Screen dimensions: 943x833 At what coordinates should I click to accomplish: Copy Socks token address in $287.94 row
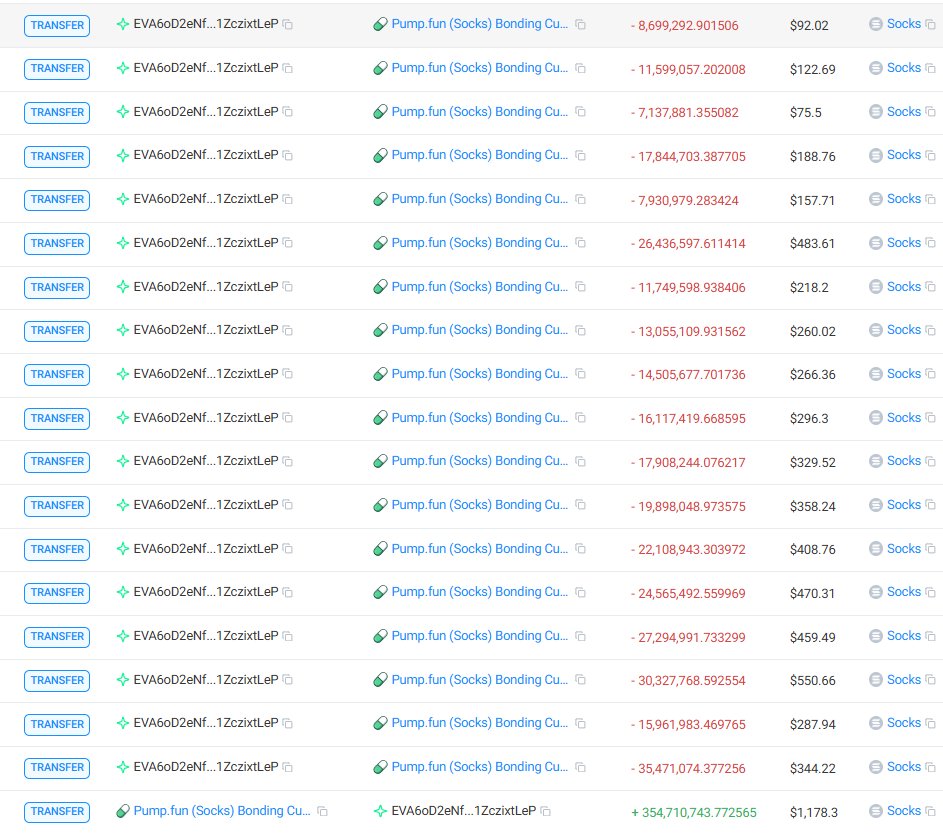(930, 723)
